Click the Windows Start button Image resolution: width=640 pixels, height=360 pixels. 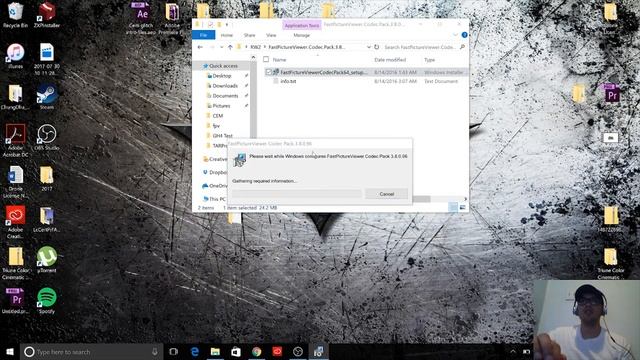(10, 351)
